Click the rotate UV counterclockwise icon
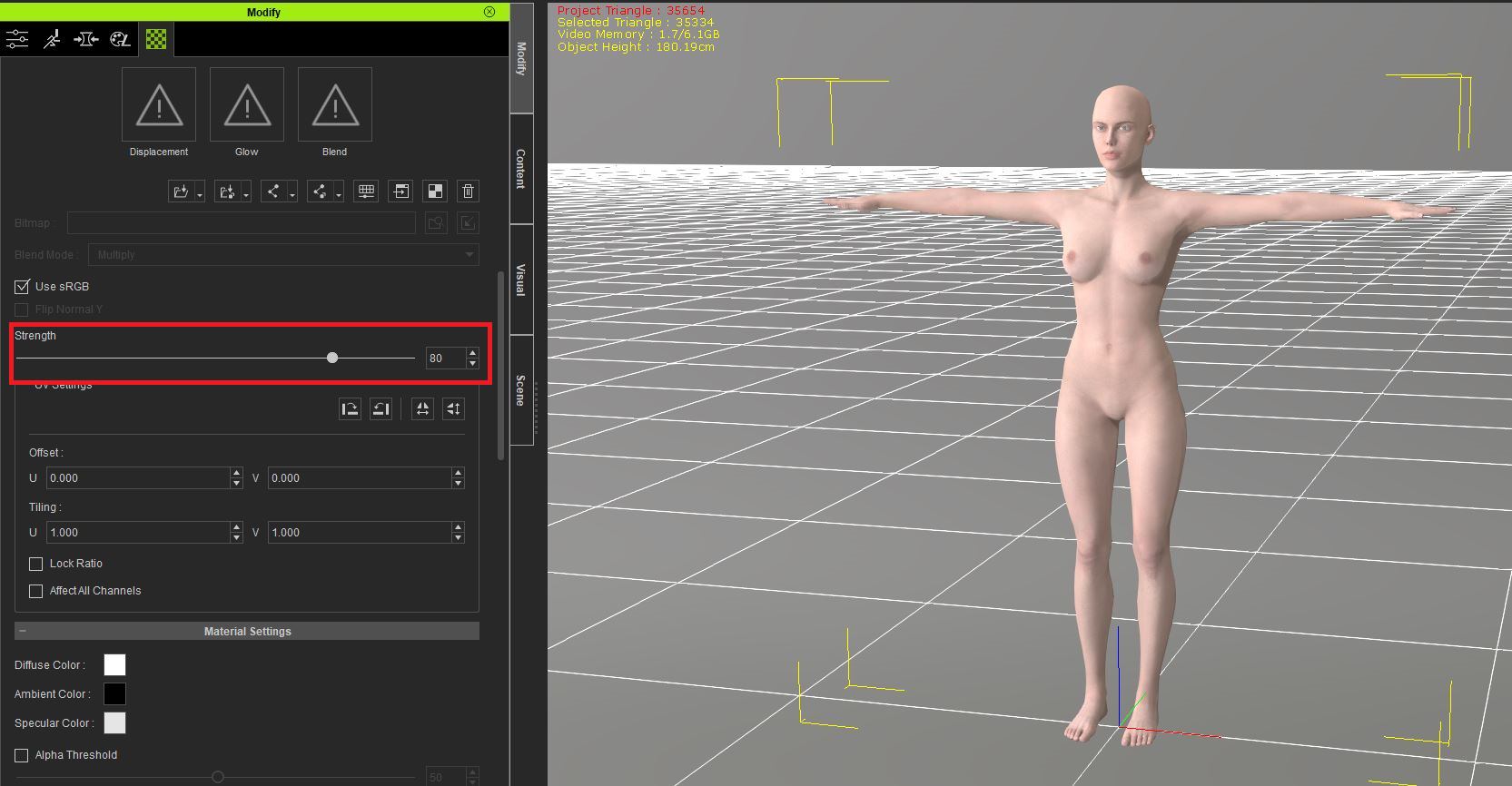1512x786 pixels. 381,408
